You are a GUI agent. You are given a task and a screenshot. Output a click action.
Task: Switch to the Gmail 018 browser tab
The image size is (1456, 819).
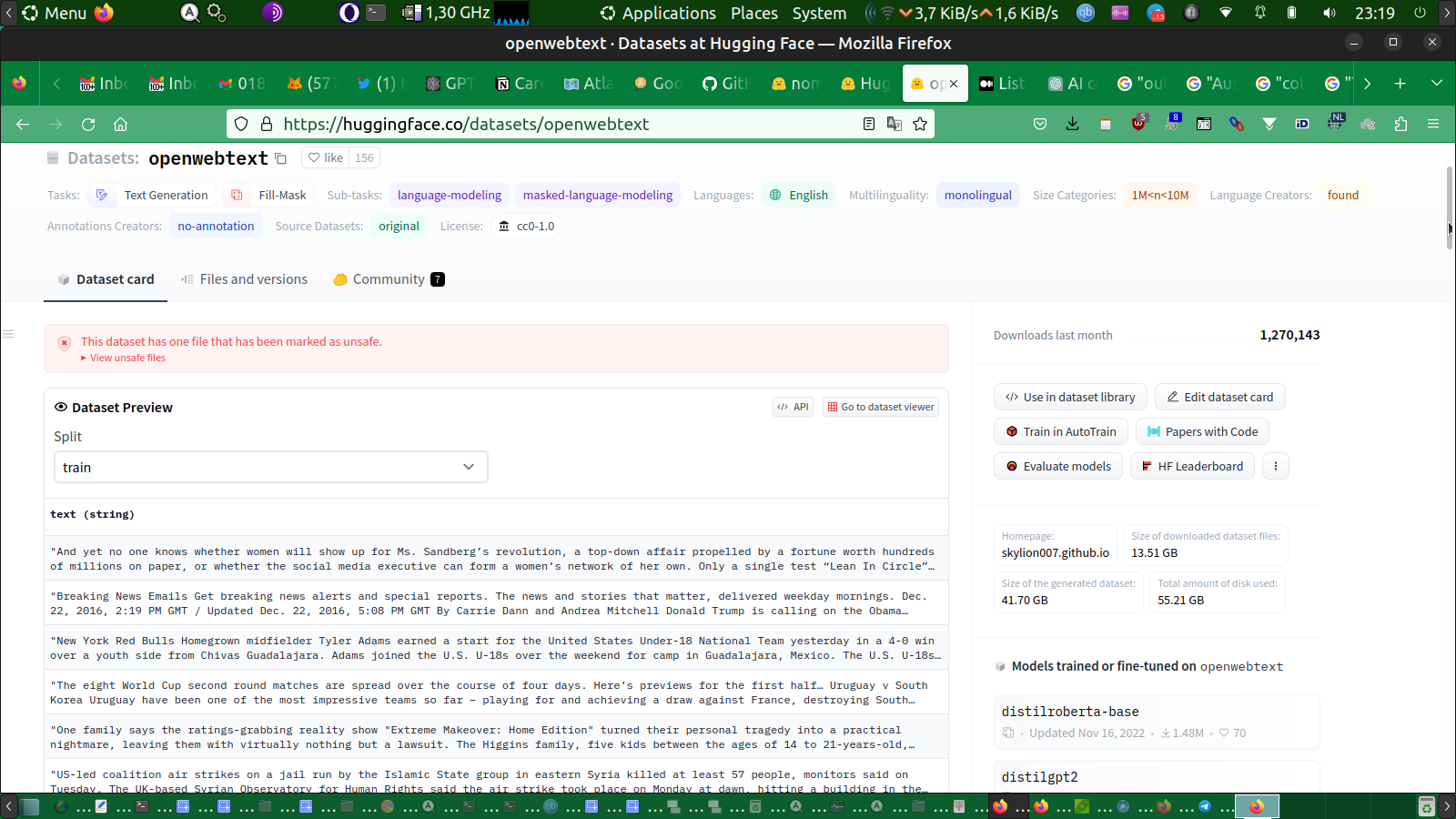point(243,84)
